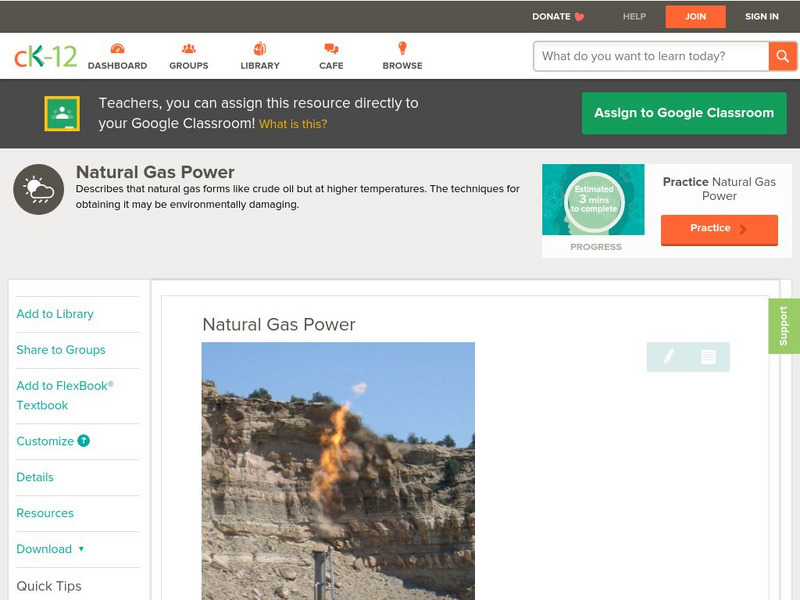Select the highlighter pen tool icon
Screen dimensions: 800x600
pos(668,356)
